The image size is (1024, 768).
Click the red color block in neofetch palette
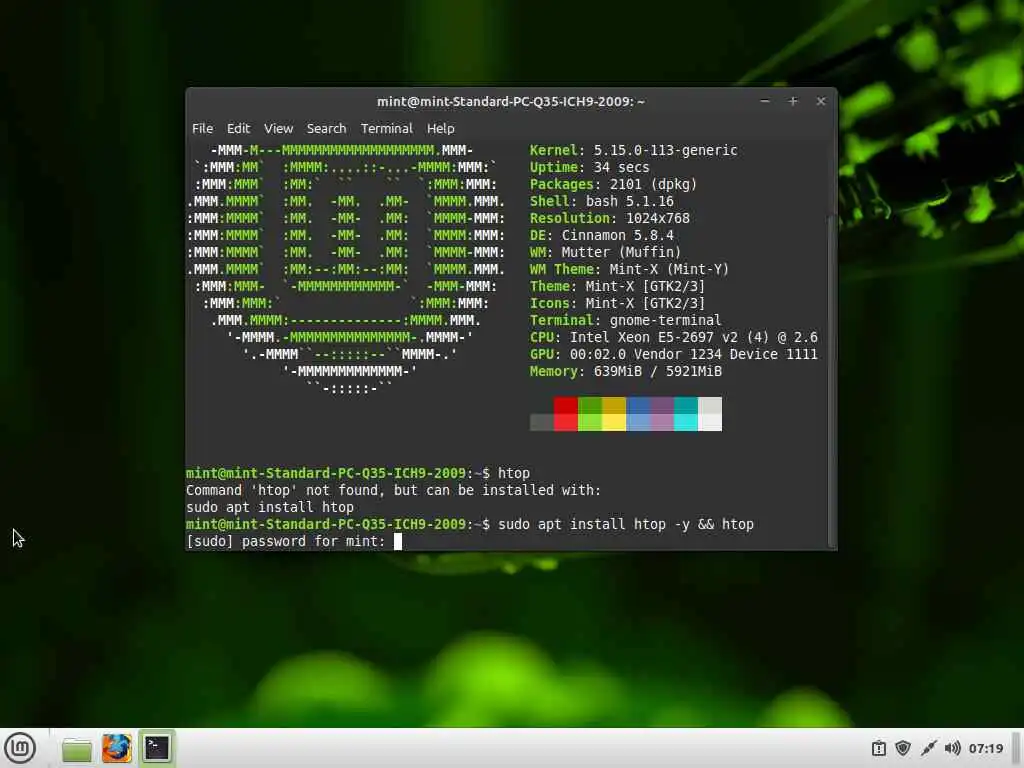(x=566, y=414)
